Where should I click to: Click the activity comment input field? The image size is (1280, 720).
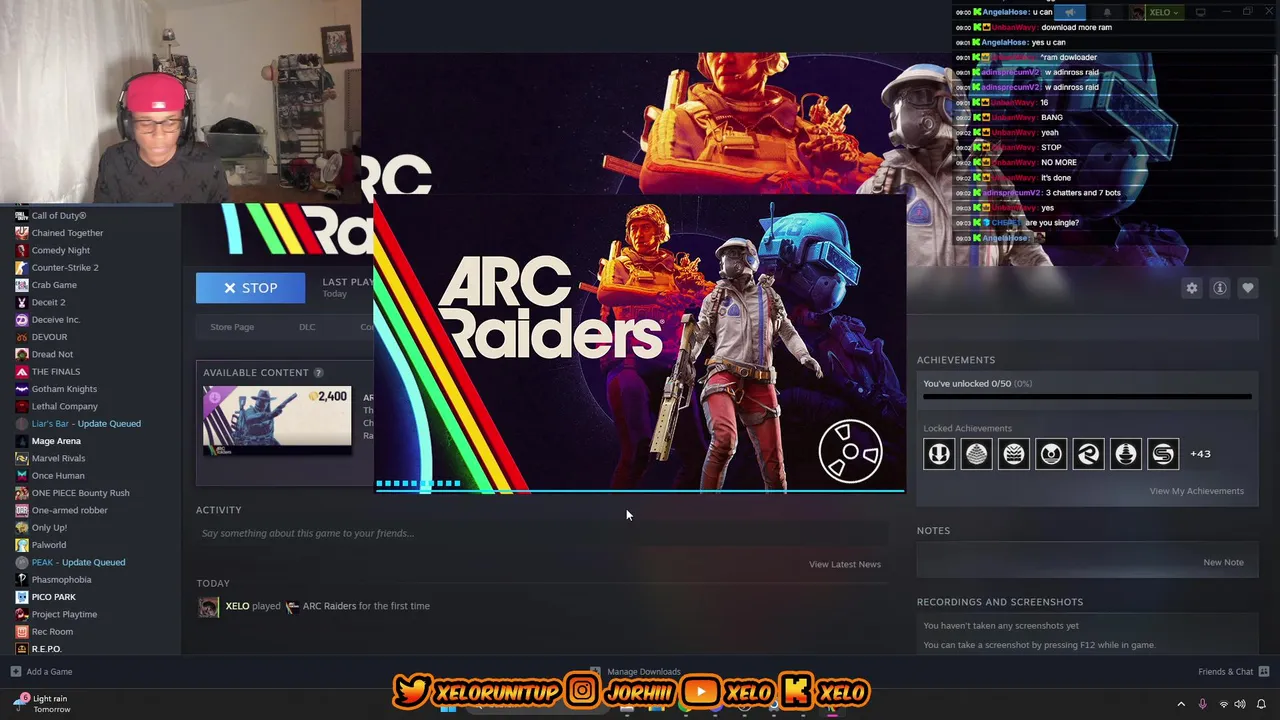(541, 533)
